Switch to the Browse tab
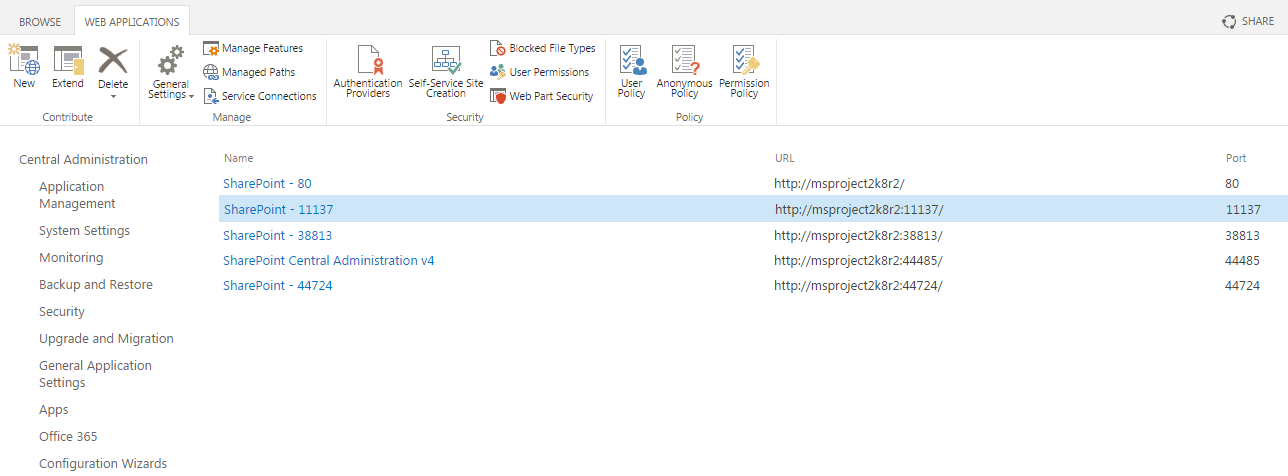 [40, 21]
